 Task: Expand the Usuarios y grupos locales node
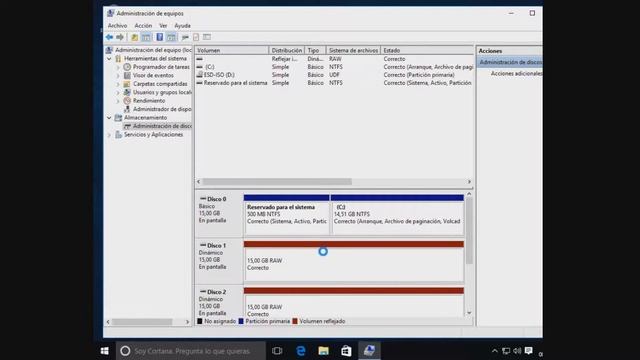point(118,92)
